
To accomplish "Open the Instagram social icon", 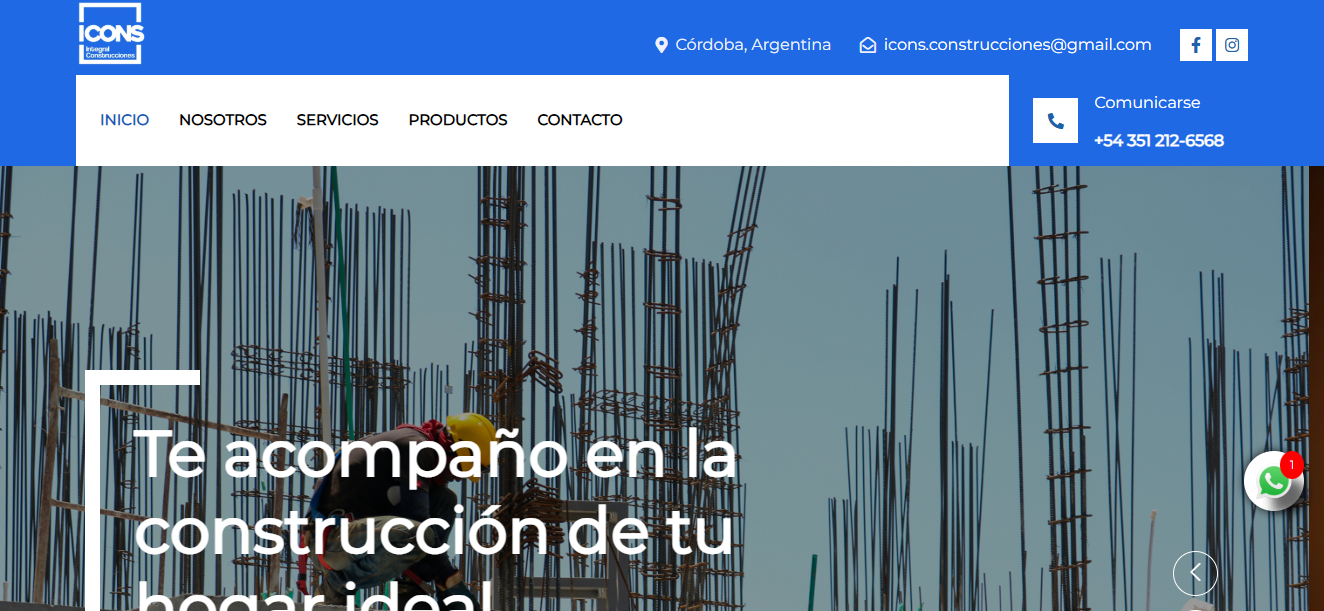I will coord(1232,45).
